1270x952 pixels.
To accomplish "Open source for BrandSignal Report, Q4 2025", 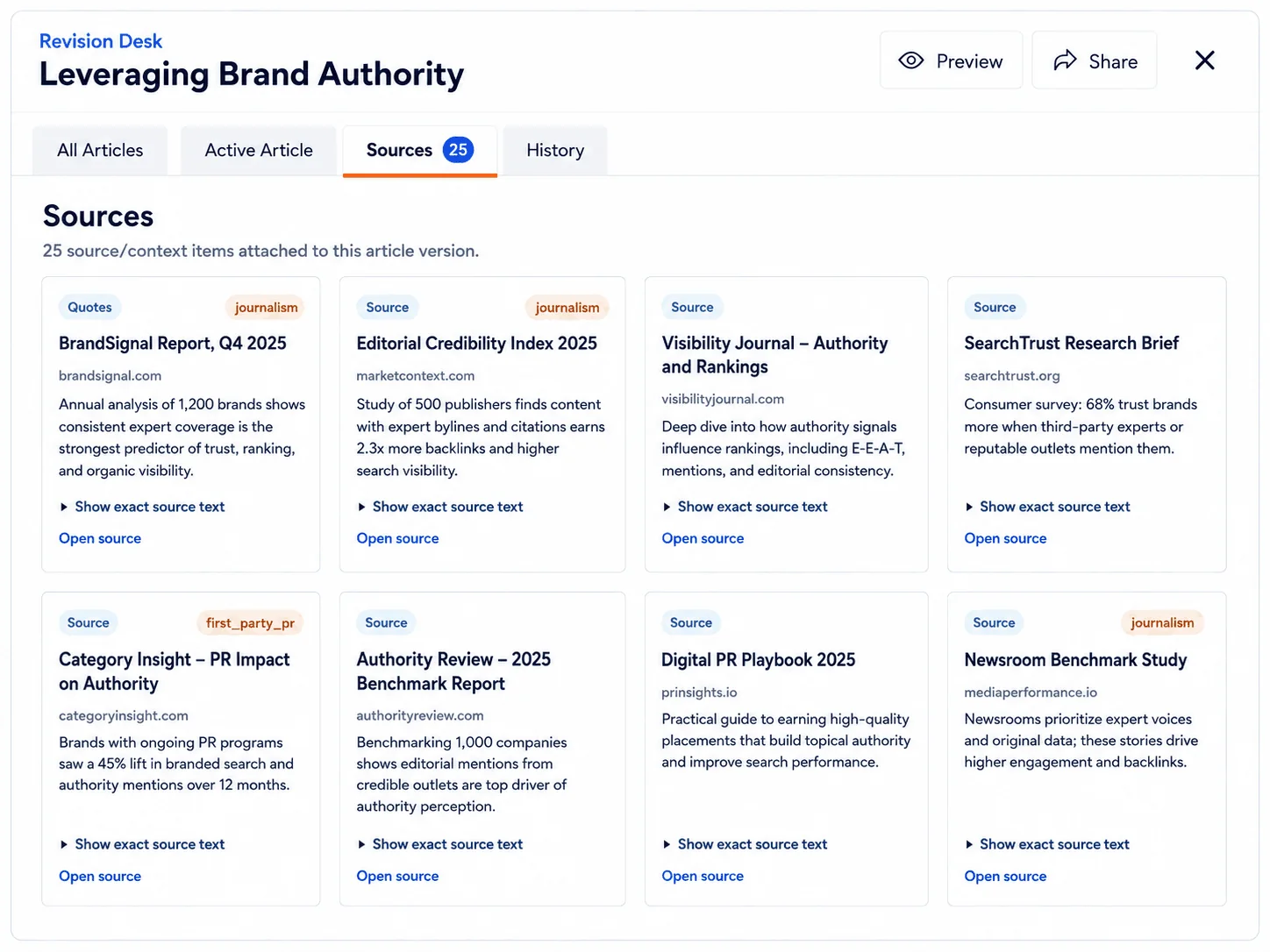I will tap(100, 538).
